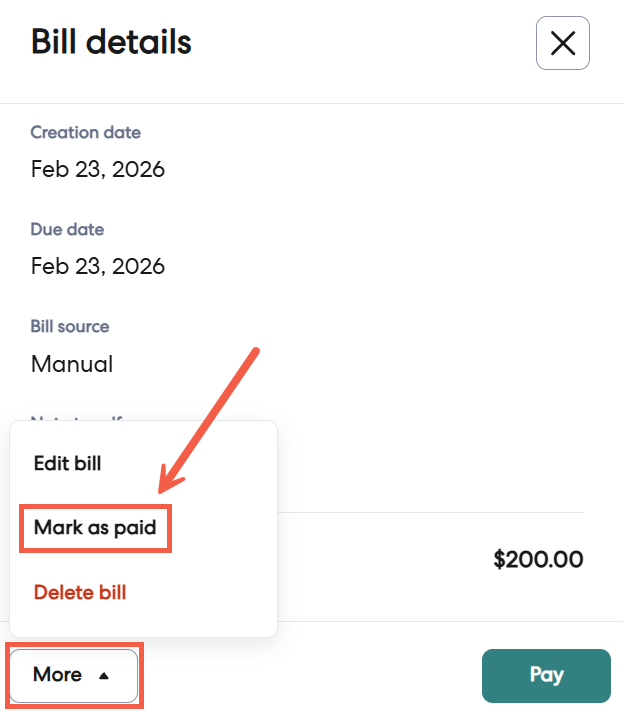Click the divider line above the $200.00 amount
Image resolution: width=623 pixels, height=715 pixels.
click(430, 513)
